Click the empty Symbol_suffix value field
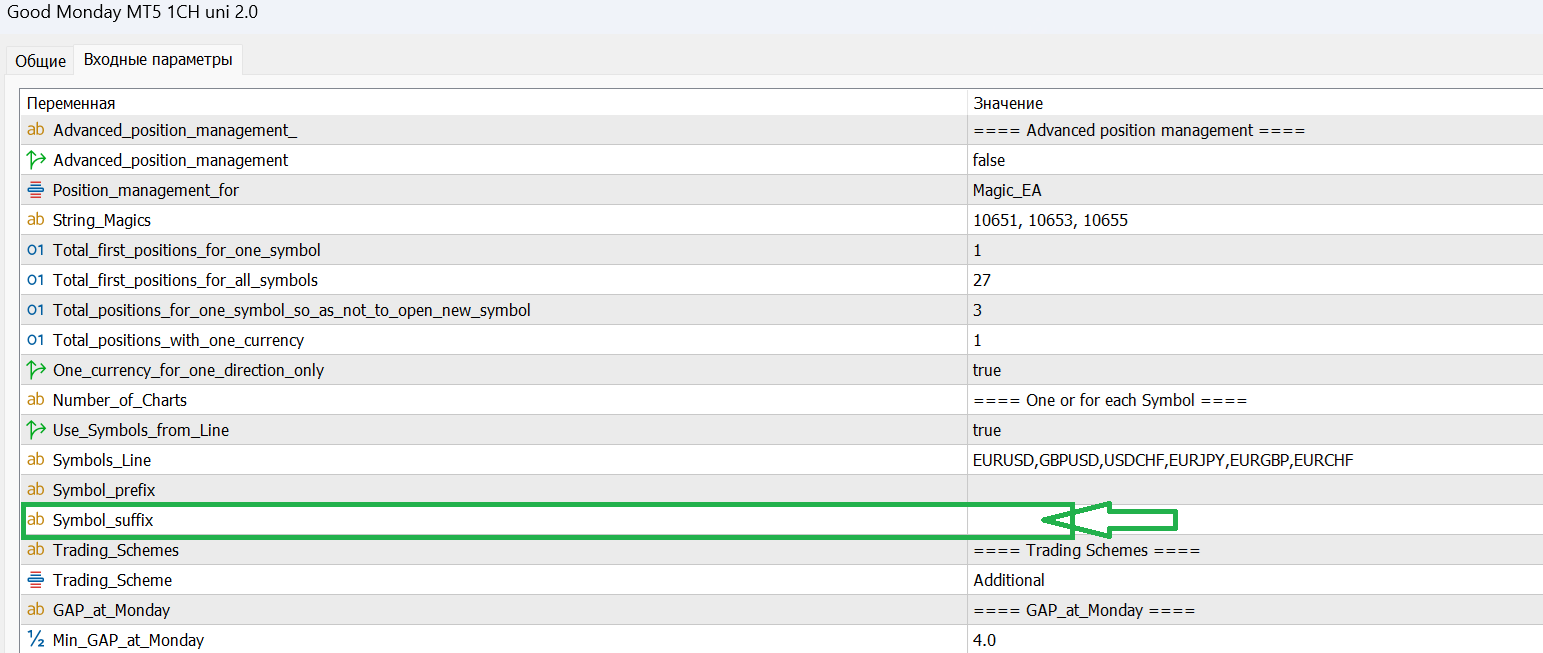Viewport: 1543px width, 653px height. point(1255,520)
